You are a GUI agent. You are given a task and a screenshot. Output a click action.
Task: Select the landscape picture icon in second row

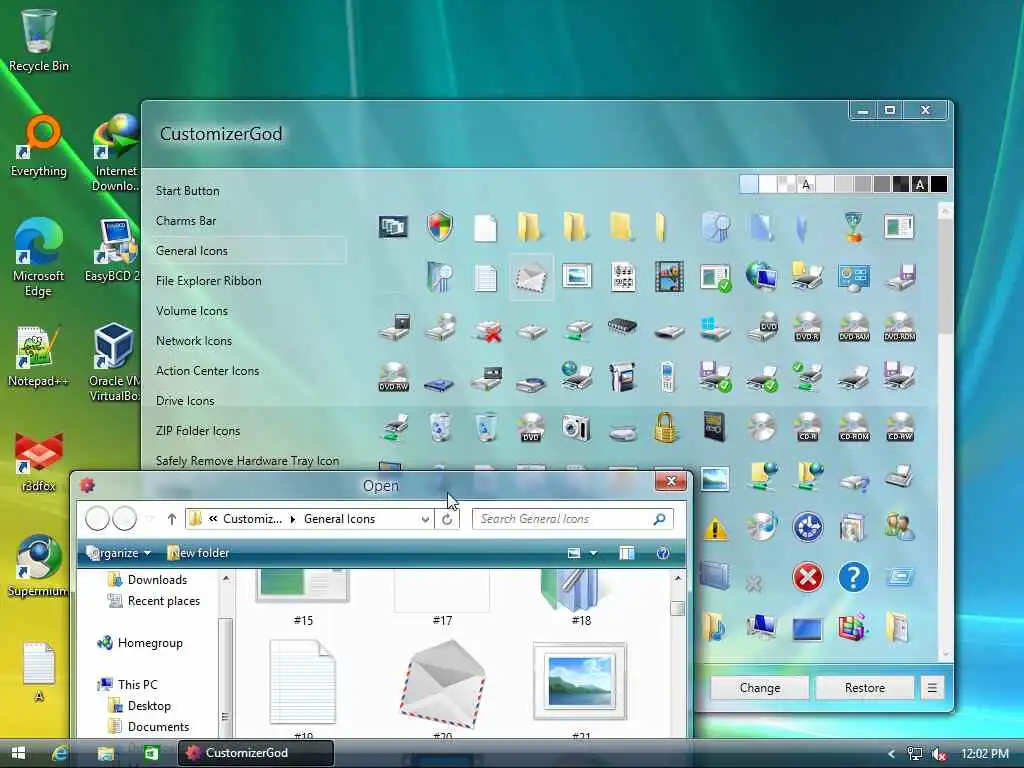tap(577, 276)
